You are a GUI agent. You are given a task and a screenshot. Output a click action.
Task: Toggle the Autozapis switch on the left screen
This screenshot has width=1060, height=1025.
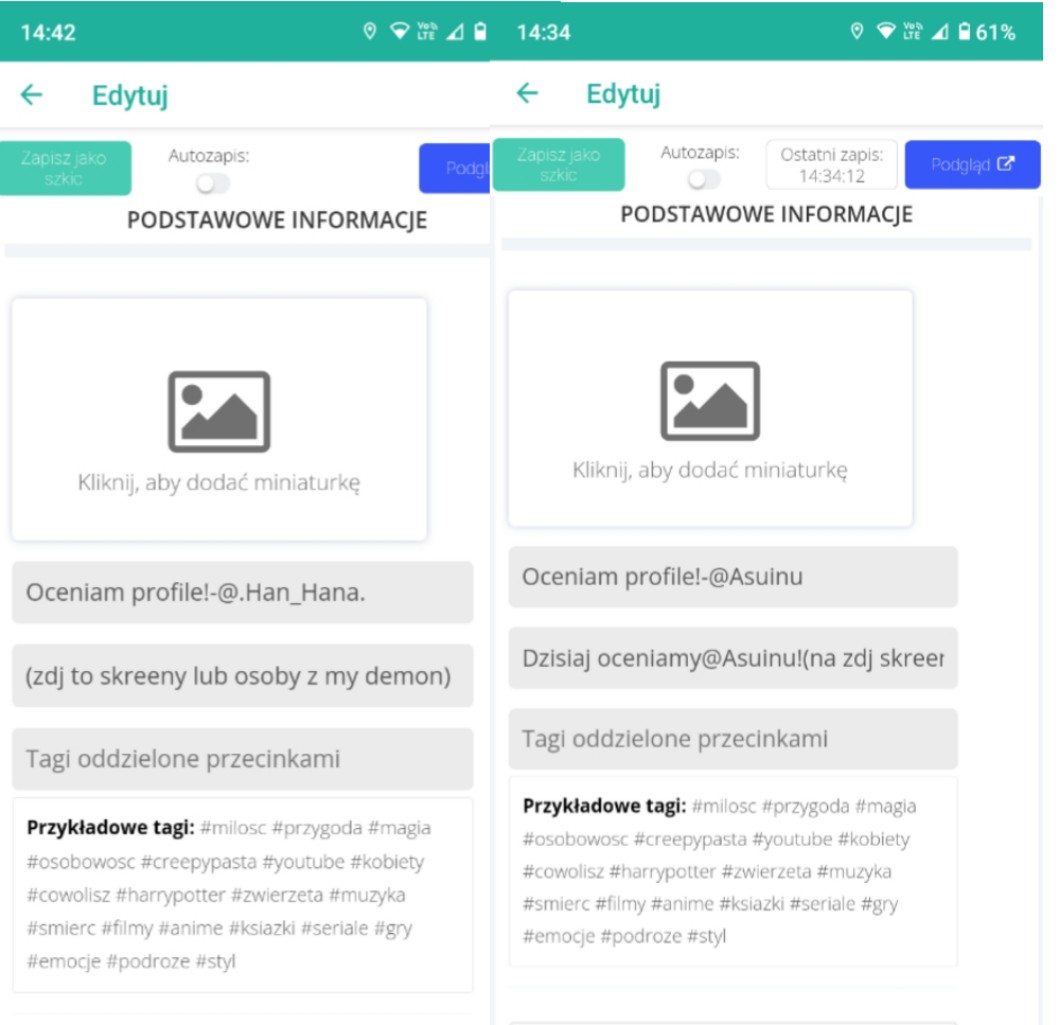point(212,184)
